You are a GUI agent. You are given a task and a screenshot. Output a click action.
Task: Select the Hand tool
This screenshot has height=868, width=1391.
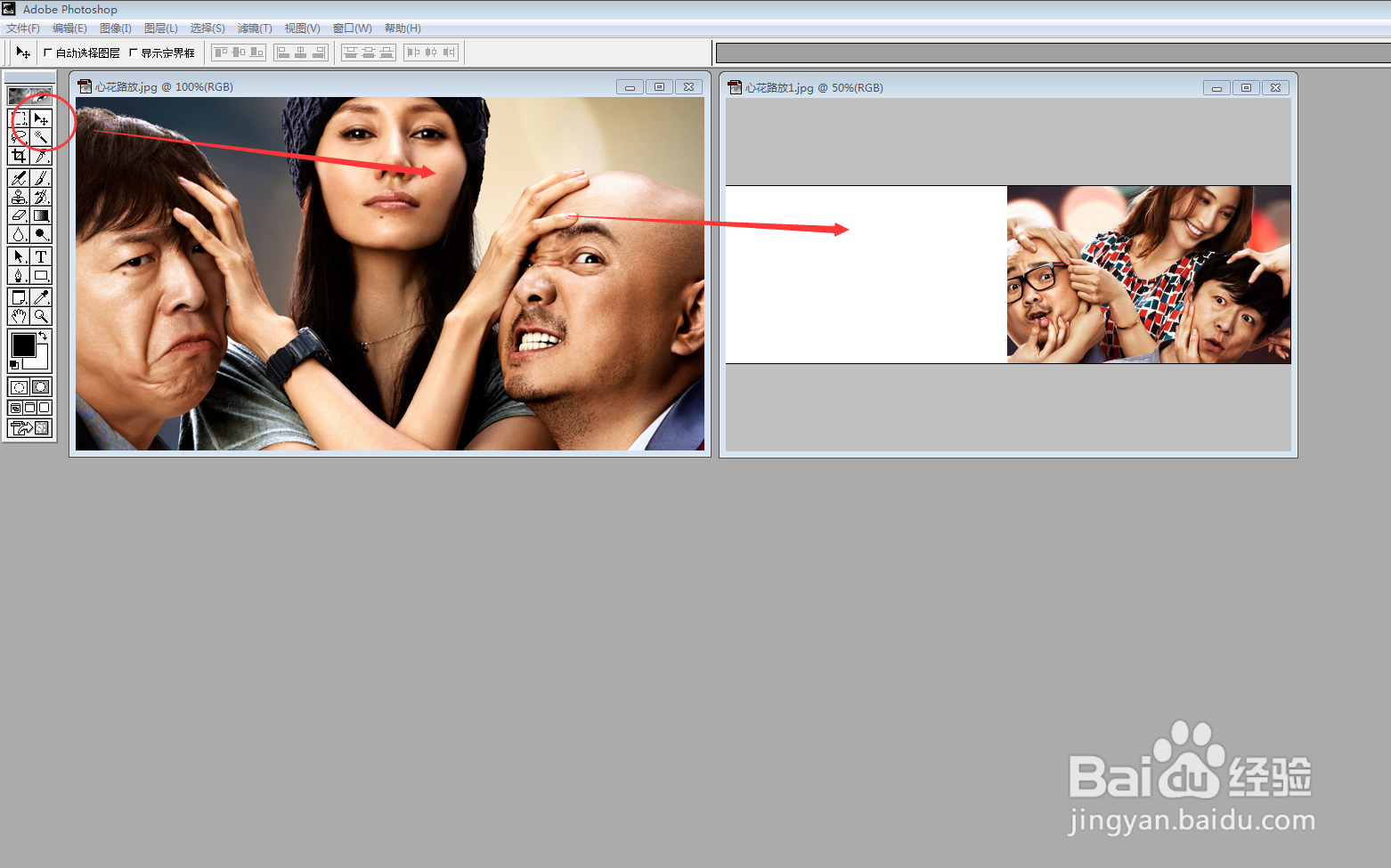19,316
